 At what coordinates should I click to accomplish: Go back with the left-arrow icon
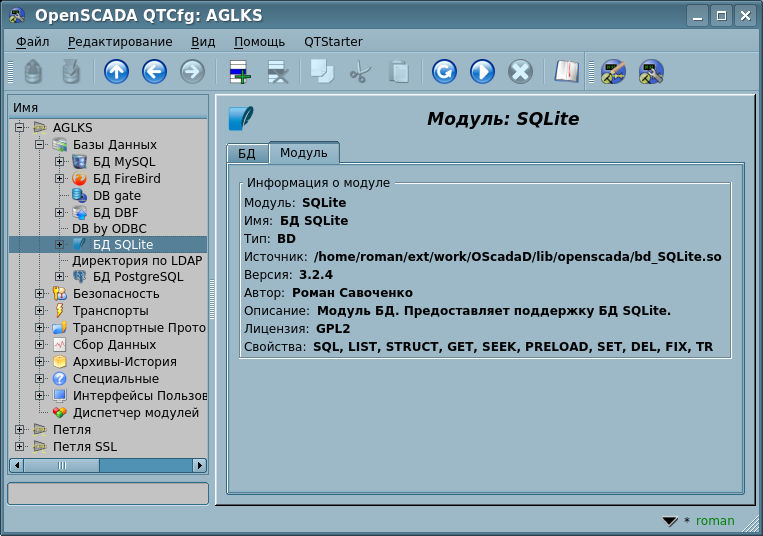point(154,72)
